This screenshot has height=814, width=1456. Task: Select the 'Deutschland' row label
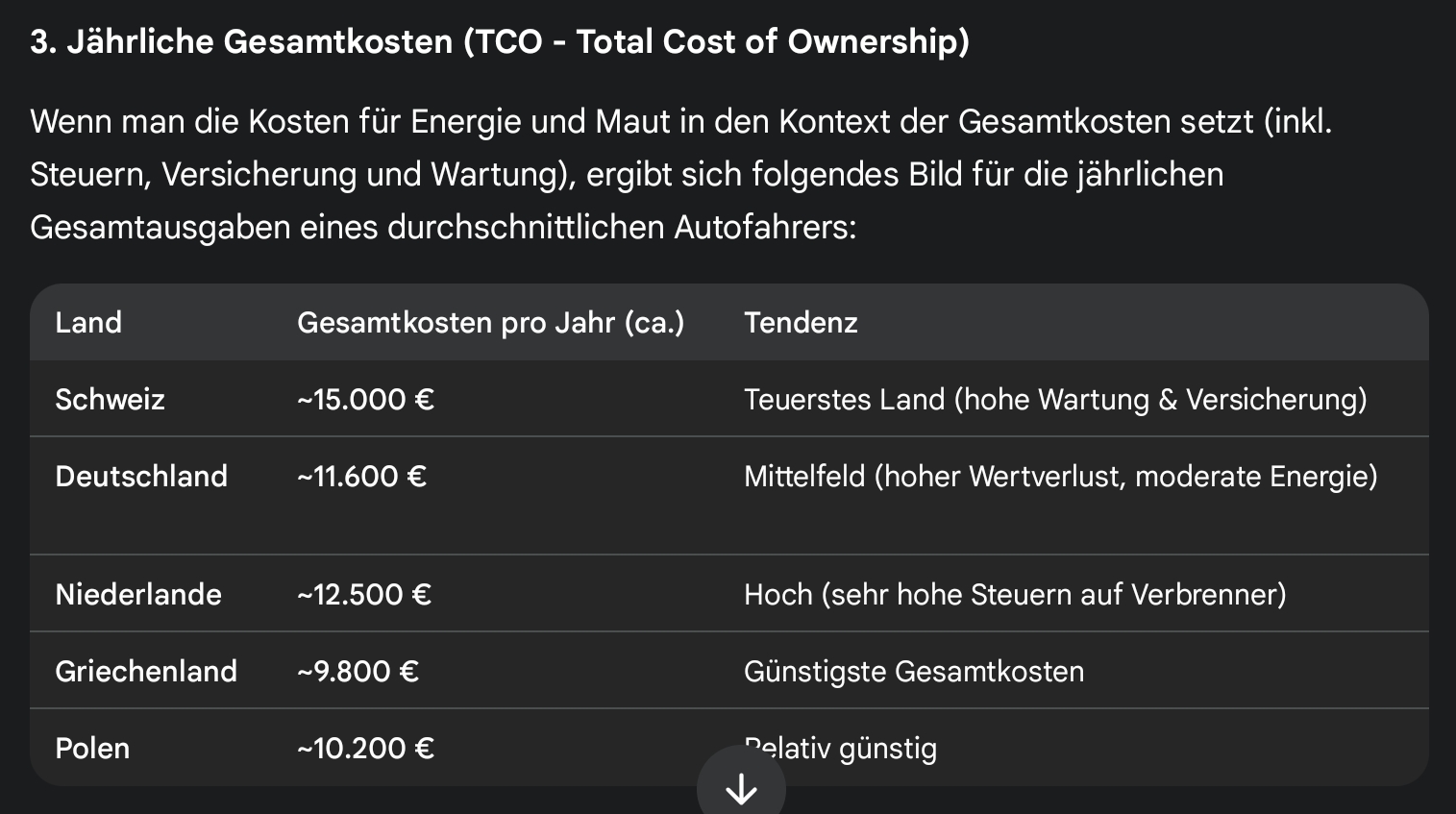(x=141, y=477)
